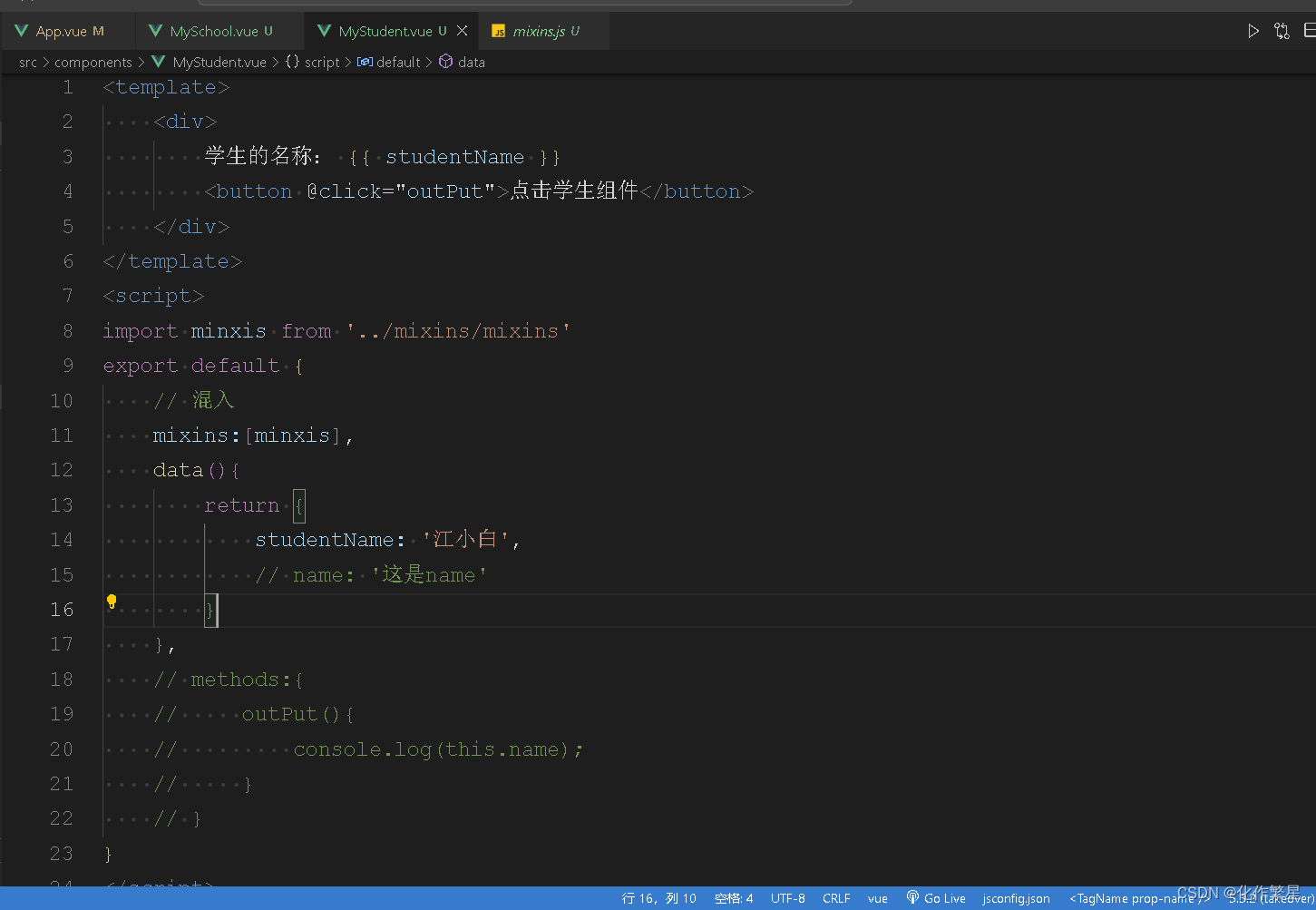
Task: Click 'console.log(this.name);' on line 20
Action: (x=439, y=749)
